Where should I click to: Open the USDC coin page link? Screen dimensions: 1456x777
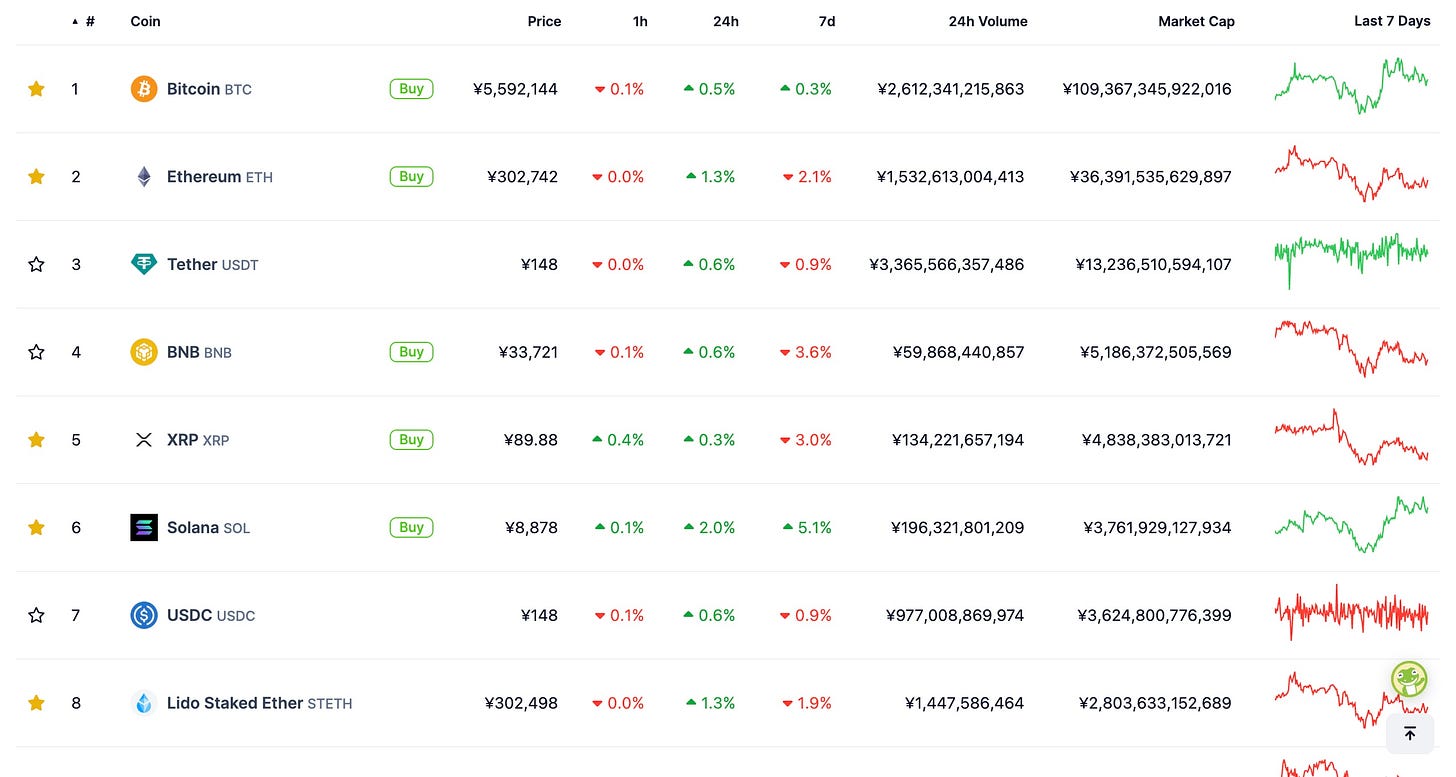point(211,615)
